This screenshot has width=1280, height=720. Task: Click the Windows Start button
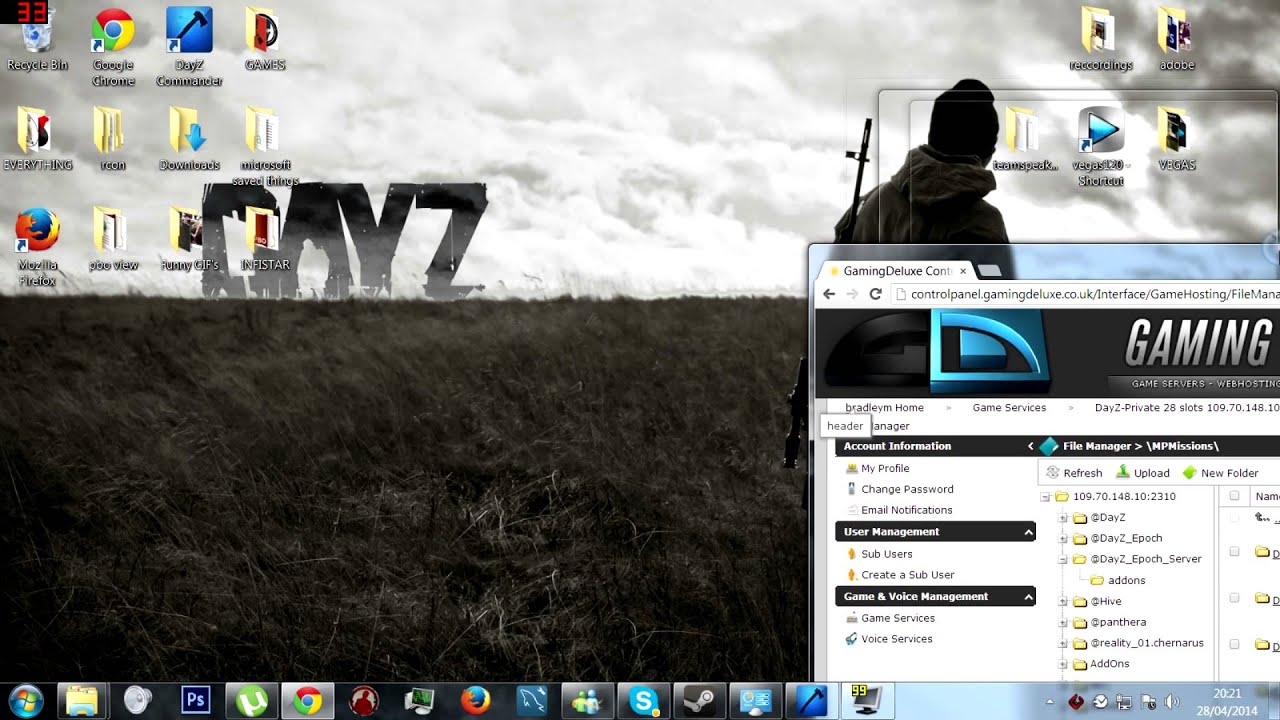click(26, 701)
